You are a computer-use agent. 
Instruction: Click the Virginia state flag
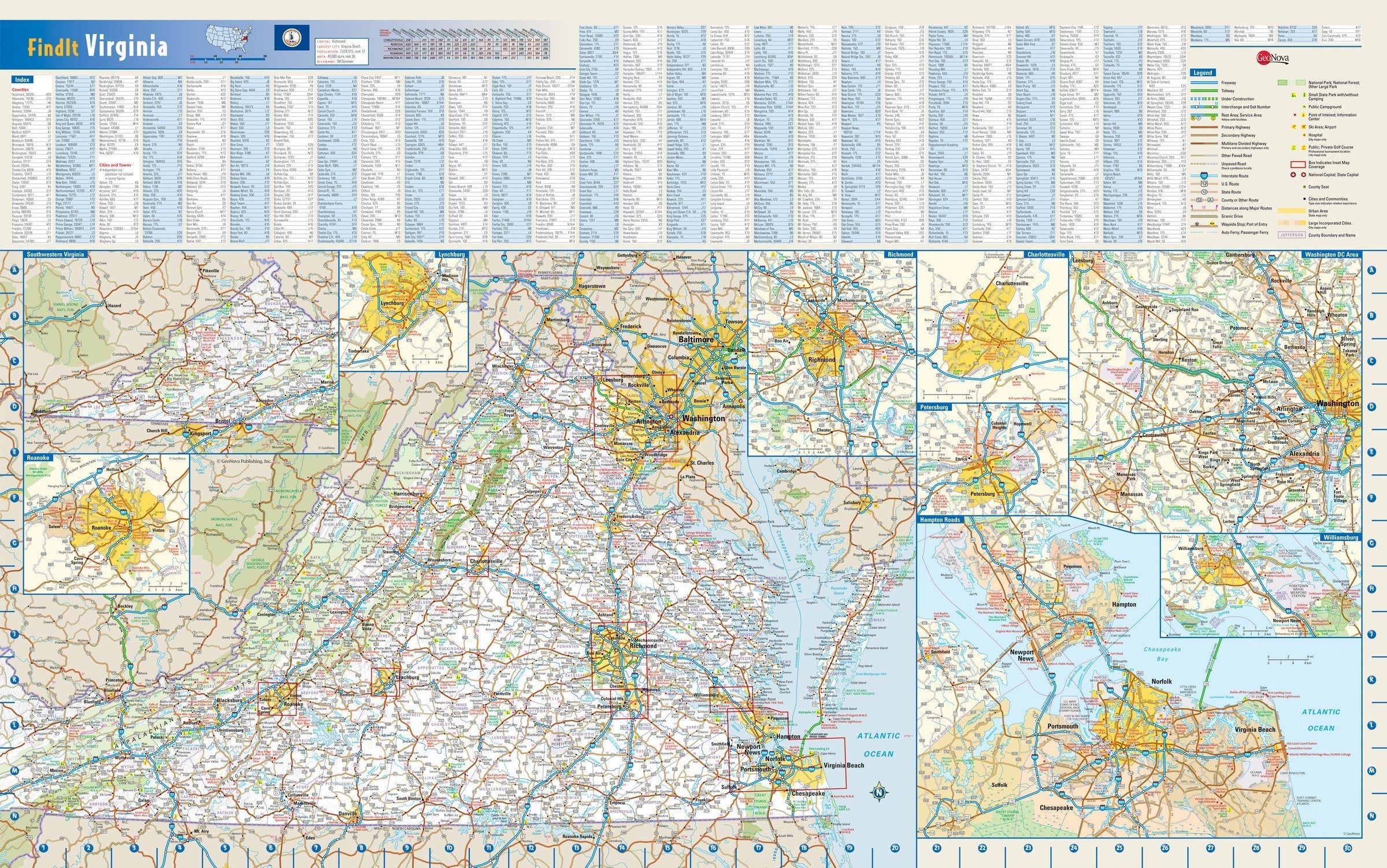click(x=292, y=38)
